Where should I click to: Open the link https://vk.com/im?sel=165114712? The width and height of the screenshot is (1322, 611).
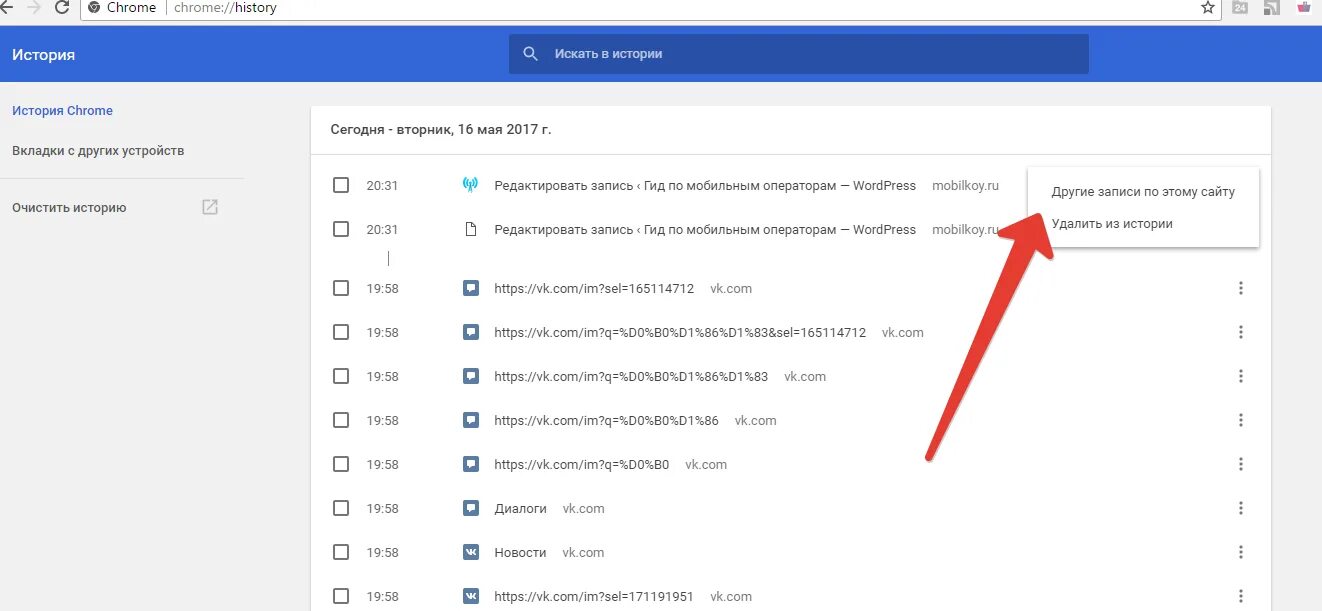pos(594,288)
